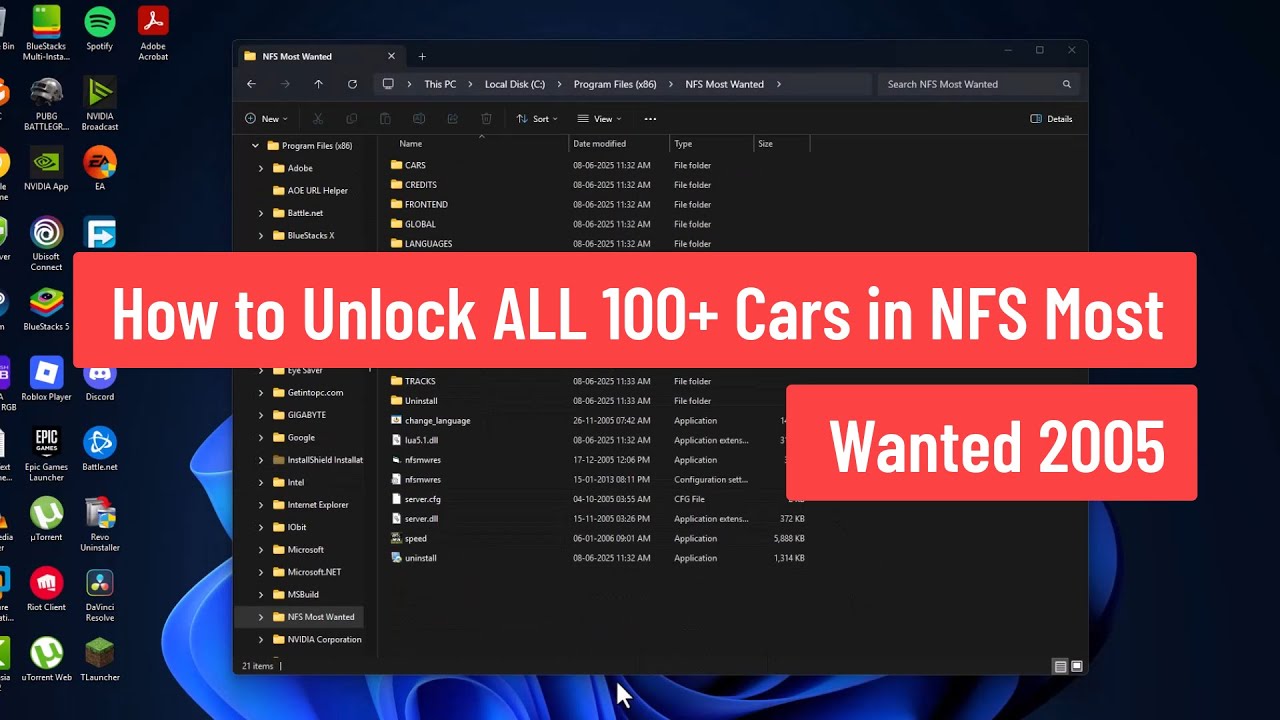The height and width of the screenshot is (720, 1280).
Task: Open Battle.net desktop shortcut
Action: (x=99, y=449)
